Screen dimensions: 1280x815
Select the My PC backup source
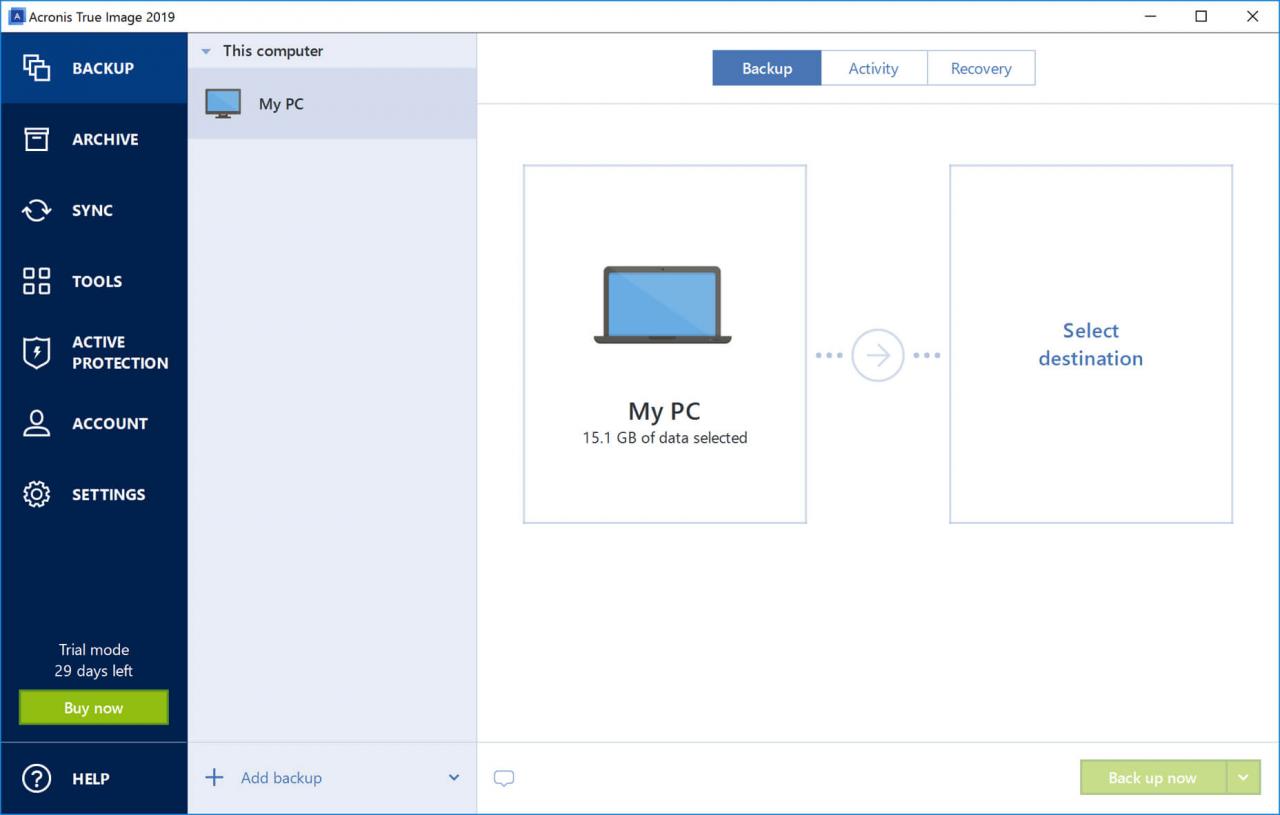pos(663,344)
